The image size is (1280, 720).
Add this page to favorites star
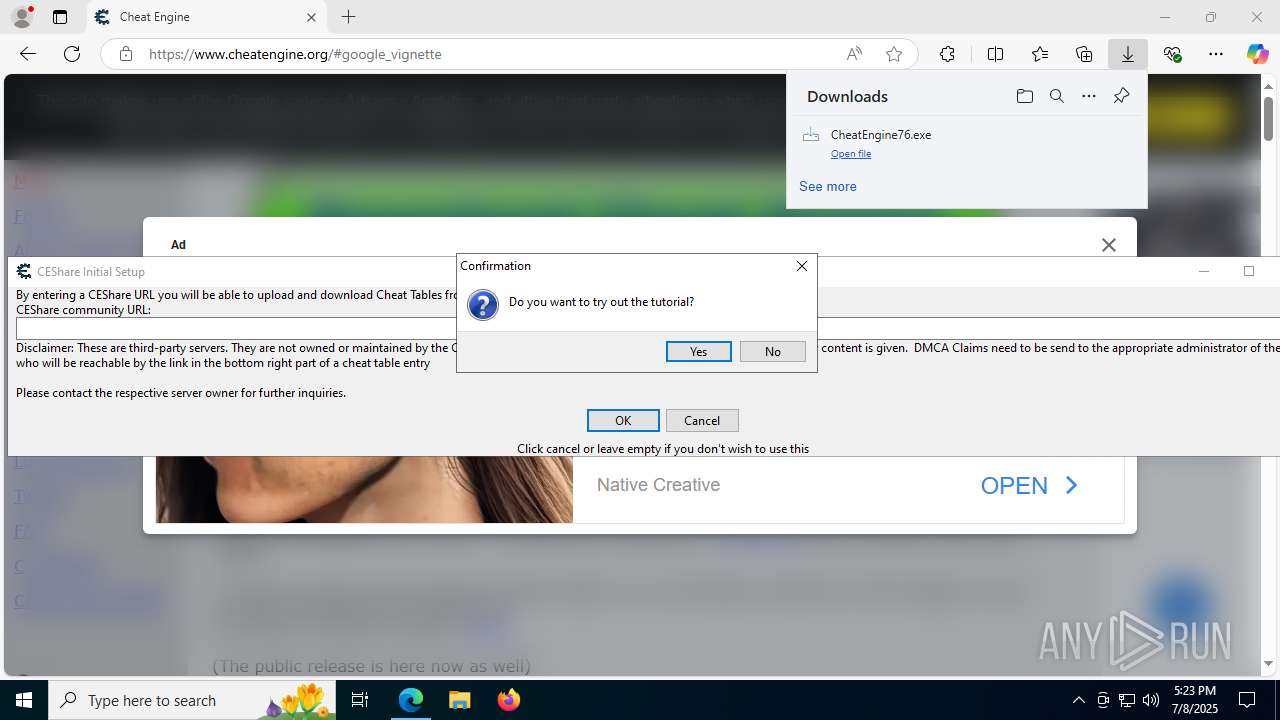click(x=894, y=54)
